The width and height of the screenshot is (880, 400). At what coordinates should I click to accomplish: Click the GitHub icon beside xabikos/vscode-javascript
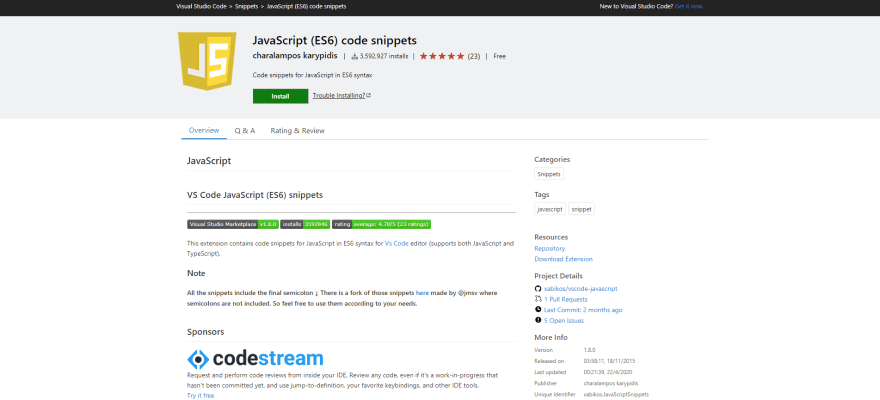coord(538,288)
